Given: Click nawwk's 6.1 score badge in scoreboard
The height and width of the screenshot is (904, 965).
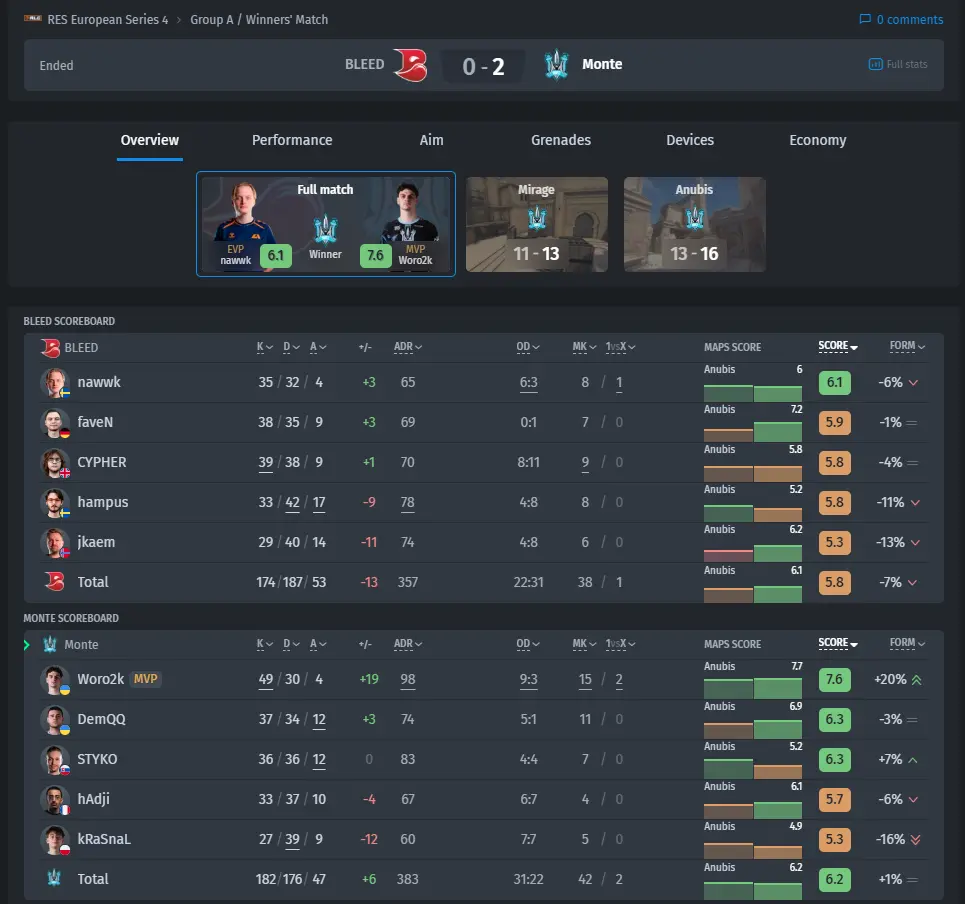Looking at the screenshot, I should pos(835,382).
